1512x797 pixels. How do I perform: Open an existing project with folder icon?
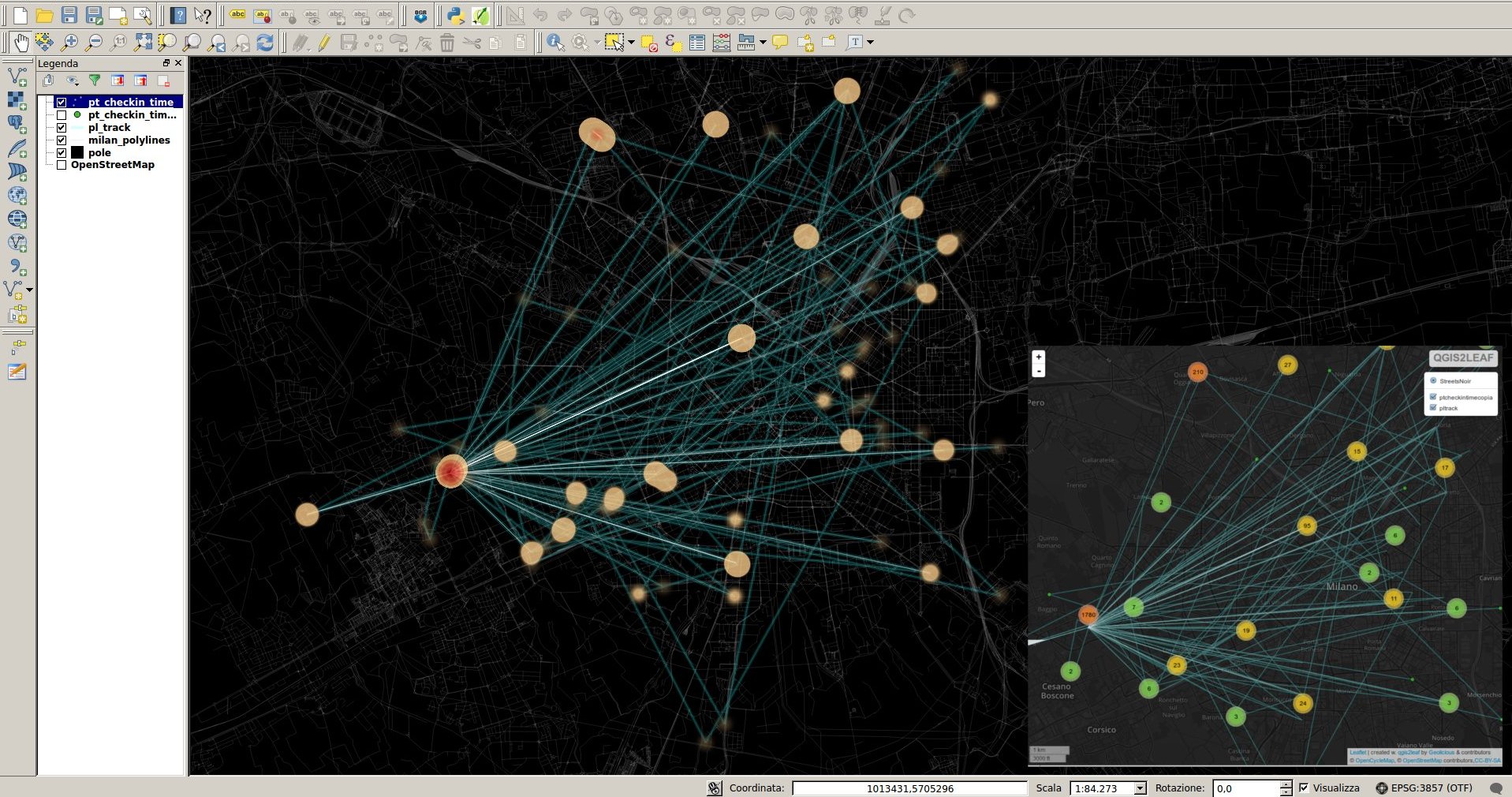click(45, 15)
